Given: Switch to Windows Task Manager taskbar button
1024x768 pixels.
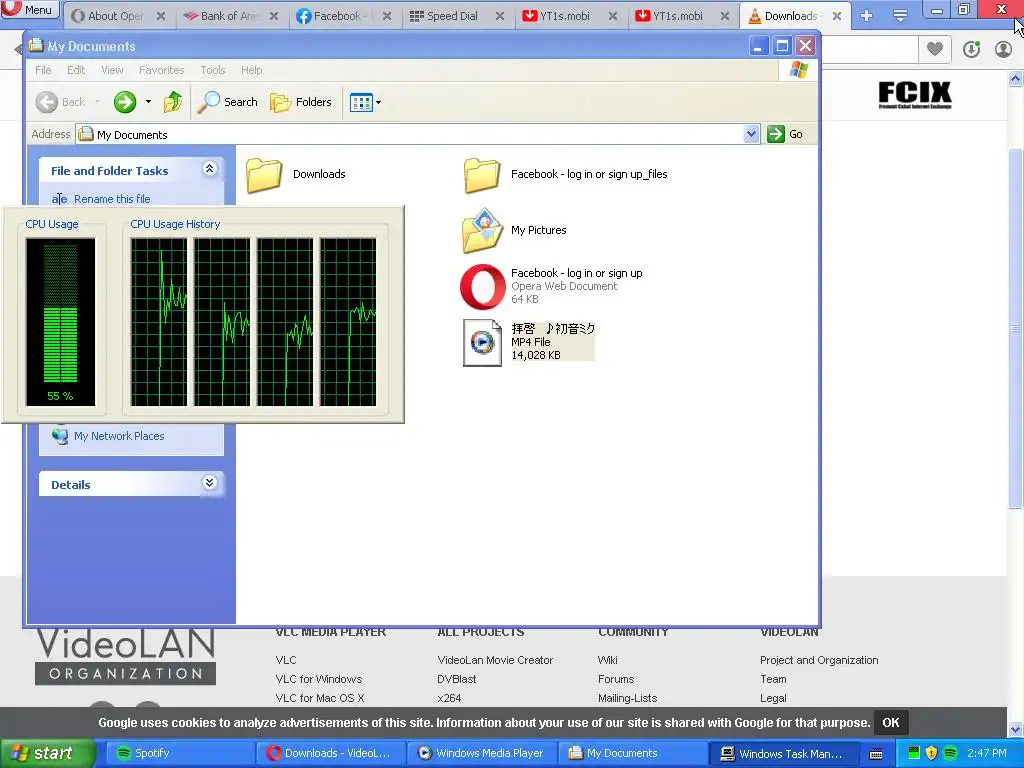Looking at the screenshot, I should coord(784,754).
